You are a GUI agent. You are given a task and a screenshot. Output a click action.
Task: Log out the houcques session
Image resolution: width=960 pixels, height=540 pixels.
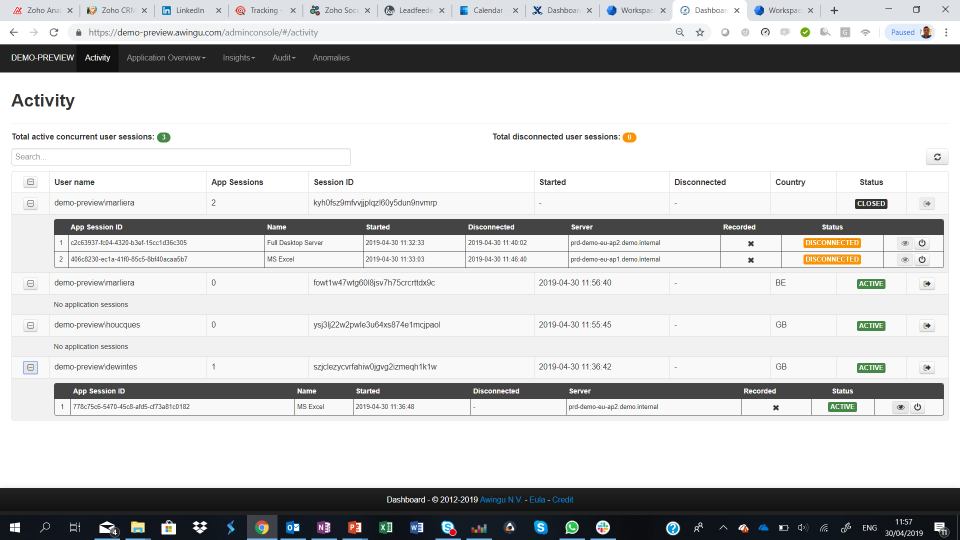927,326
